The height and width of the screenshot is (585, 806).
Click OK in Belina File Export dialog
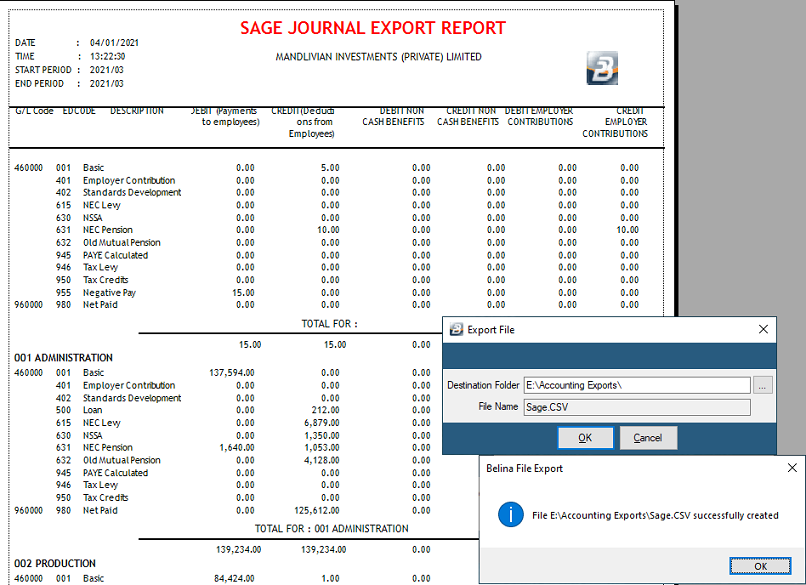coord(760,566)
